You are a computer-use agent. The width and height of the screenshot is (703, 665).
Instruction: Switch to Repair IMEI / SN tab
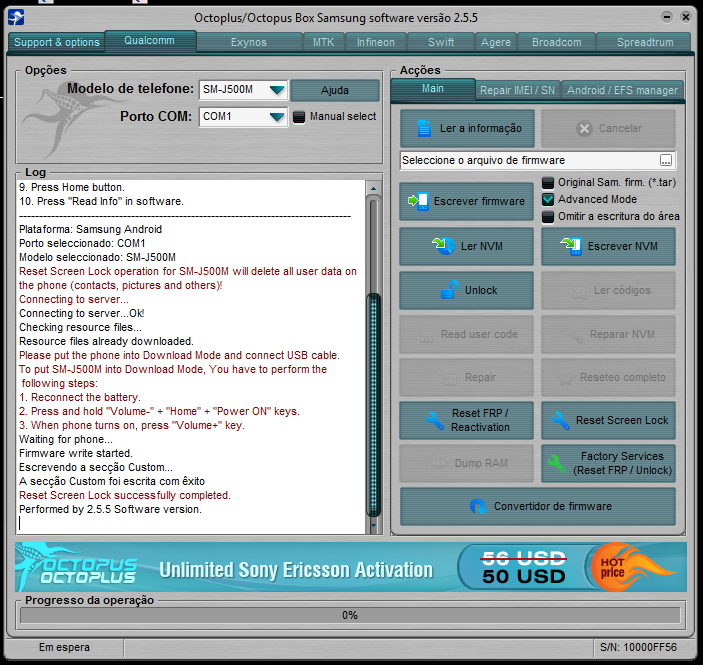[x=517, y=90]
